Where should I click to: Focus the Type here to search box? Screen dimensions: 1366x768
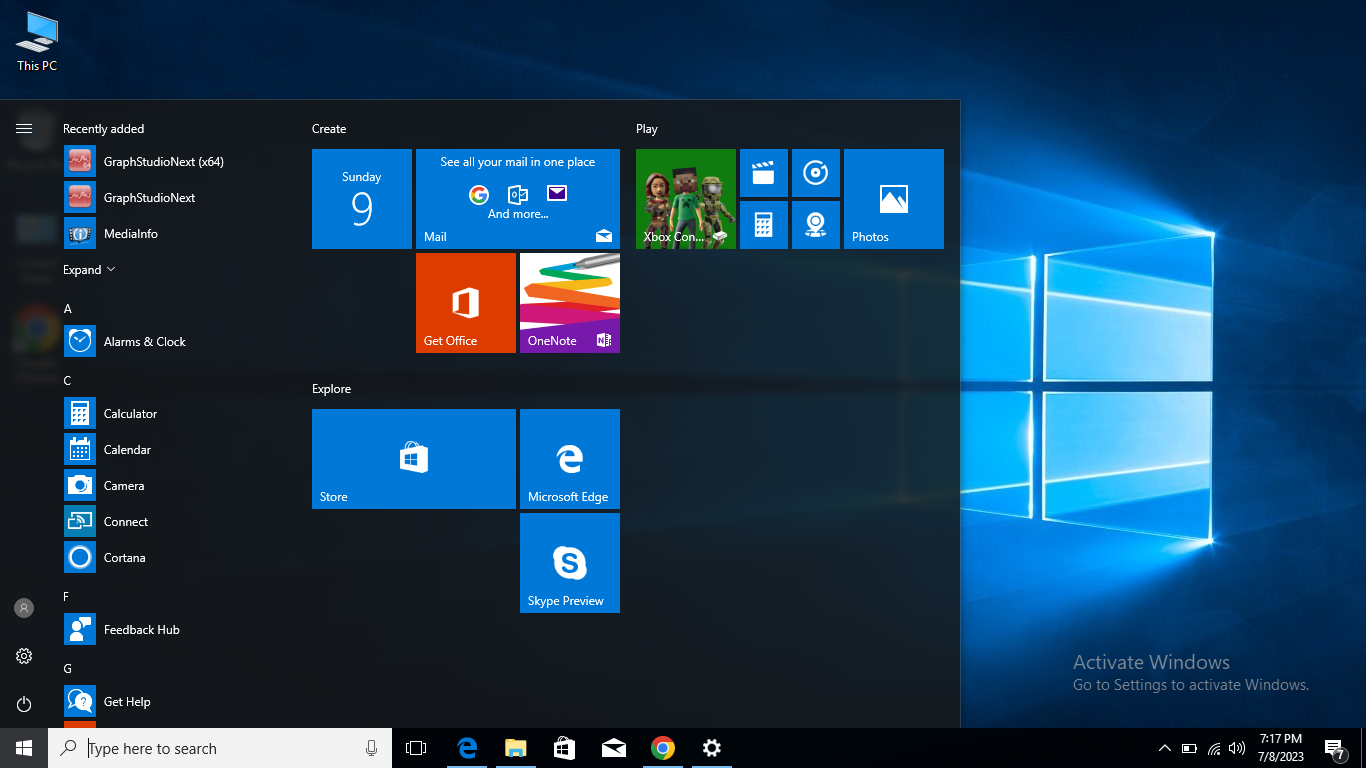tap(220, 748)
